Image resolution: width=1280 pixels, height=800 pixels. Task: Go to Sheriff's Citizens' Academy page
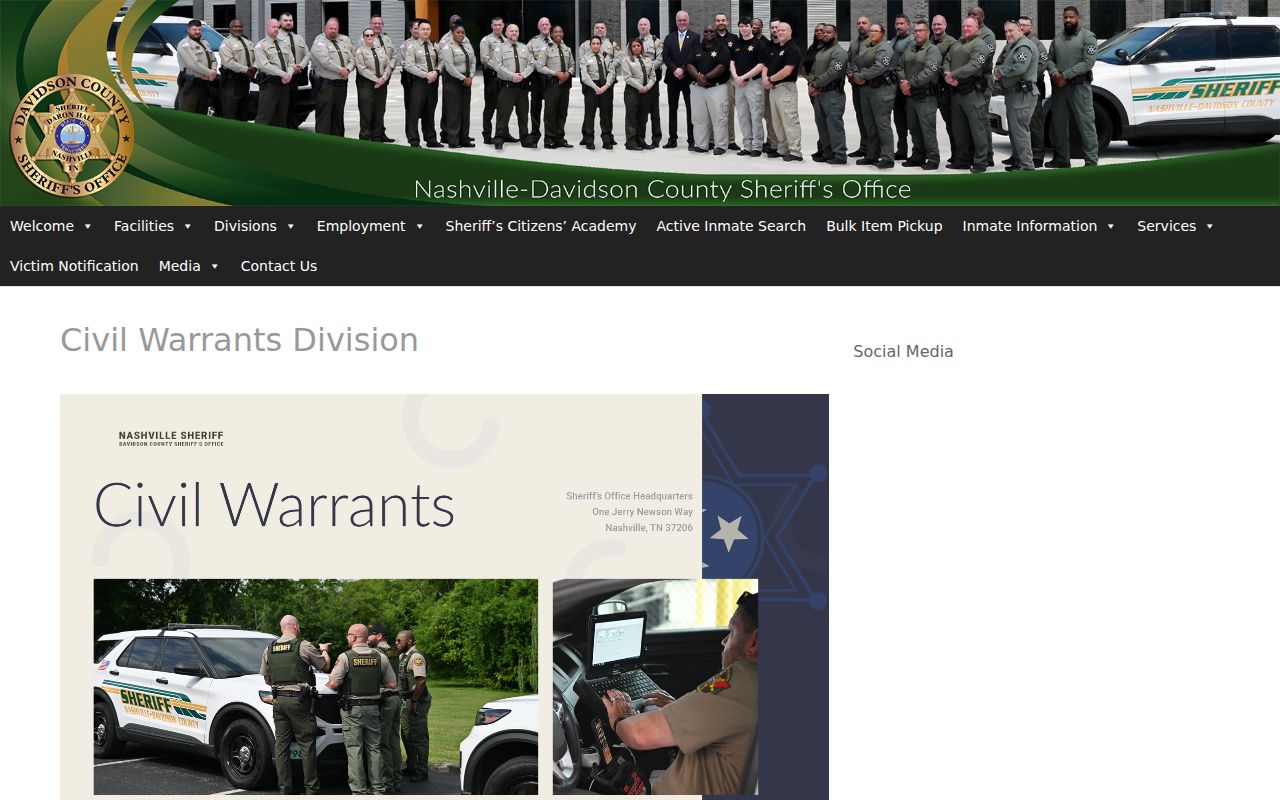point(541,226)
